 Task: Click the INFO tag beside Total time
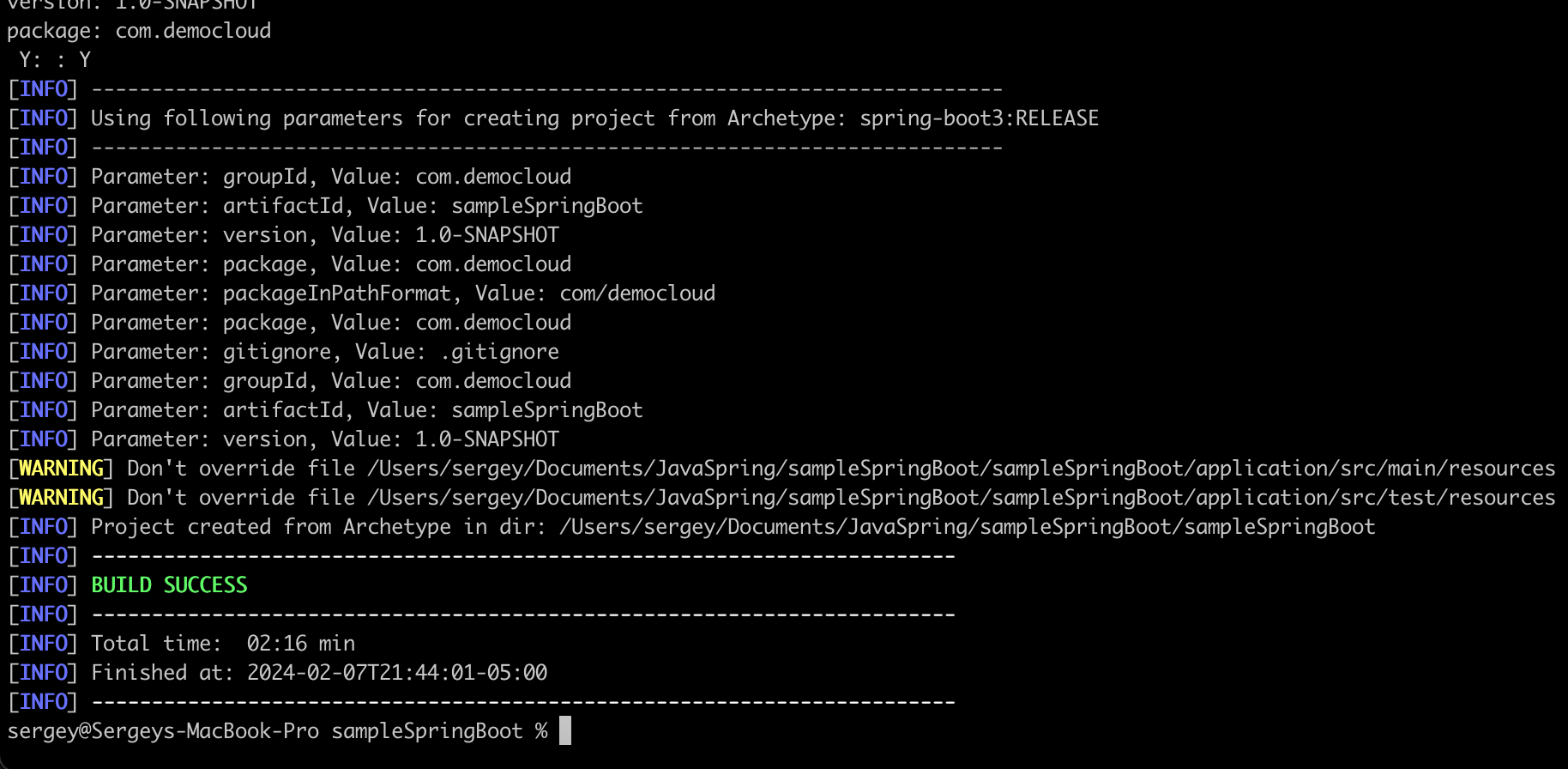(43, 644)
